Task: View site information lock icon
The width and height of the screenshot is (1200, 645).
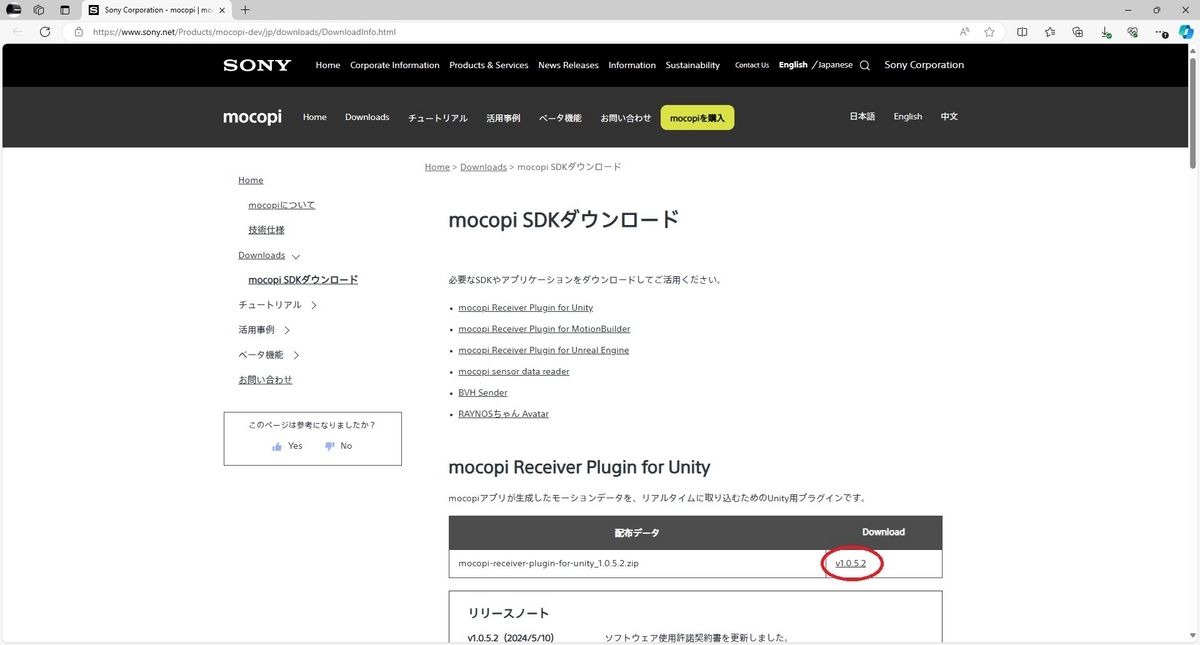Action: coord(79,32)
